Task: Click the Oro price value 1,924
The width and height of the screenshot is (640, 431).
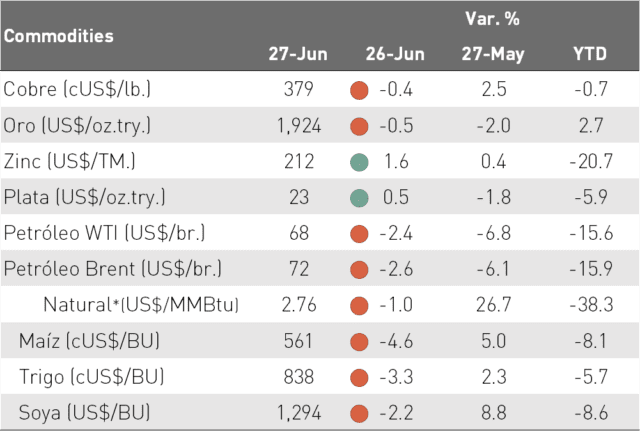Action: (x=299, y=126)
